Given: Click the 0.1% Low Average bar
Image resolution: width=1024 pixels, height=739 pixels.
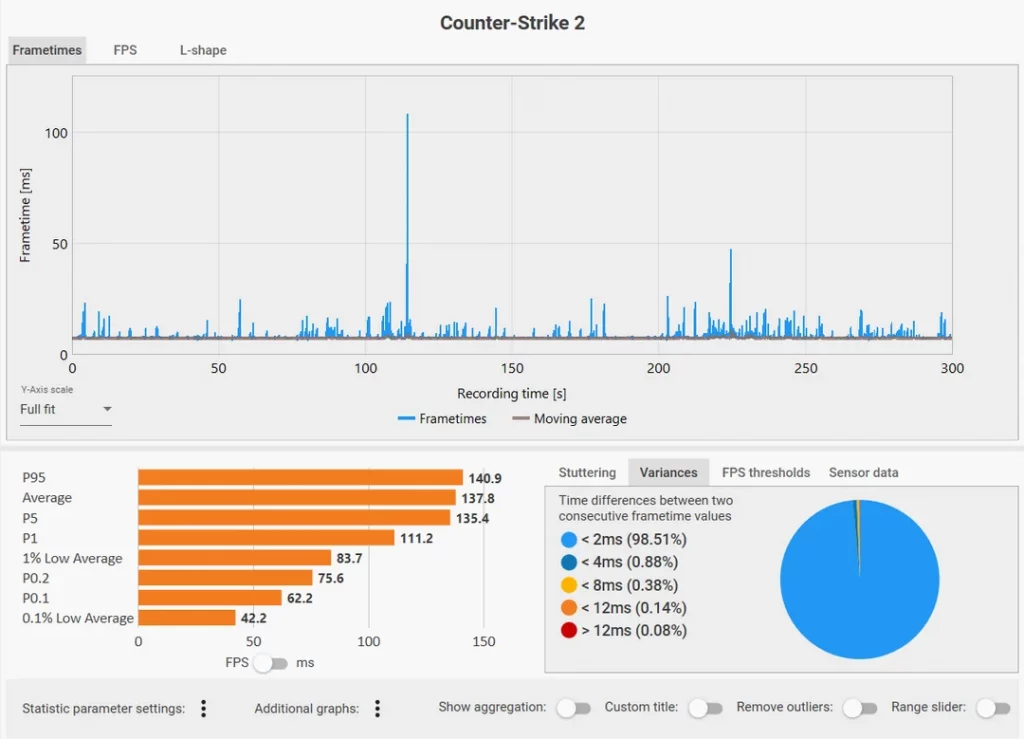Looking at the screenshot, I should (187, 618).
